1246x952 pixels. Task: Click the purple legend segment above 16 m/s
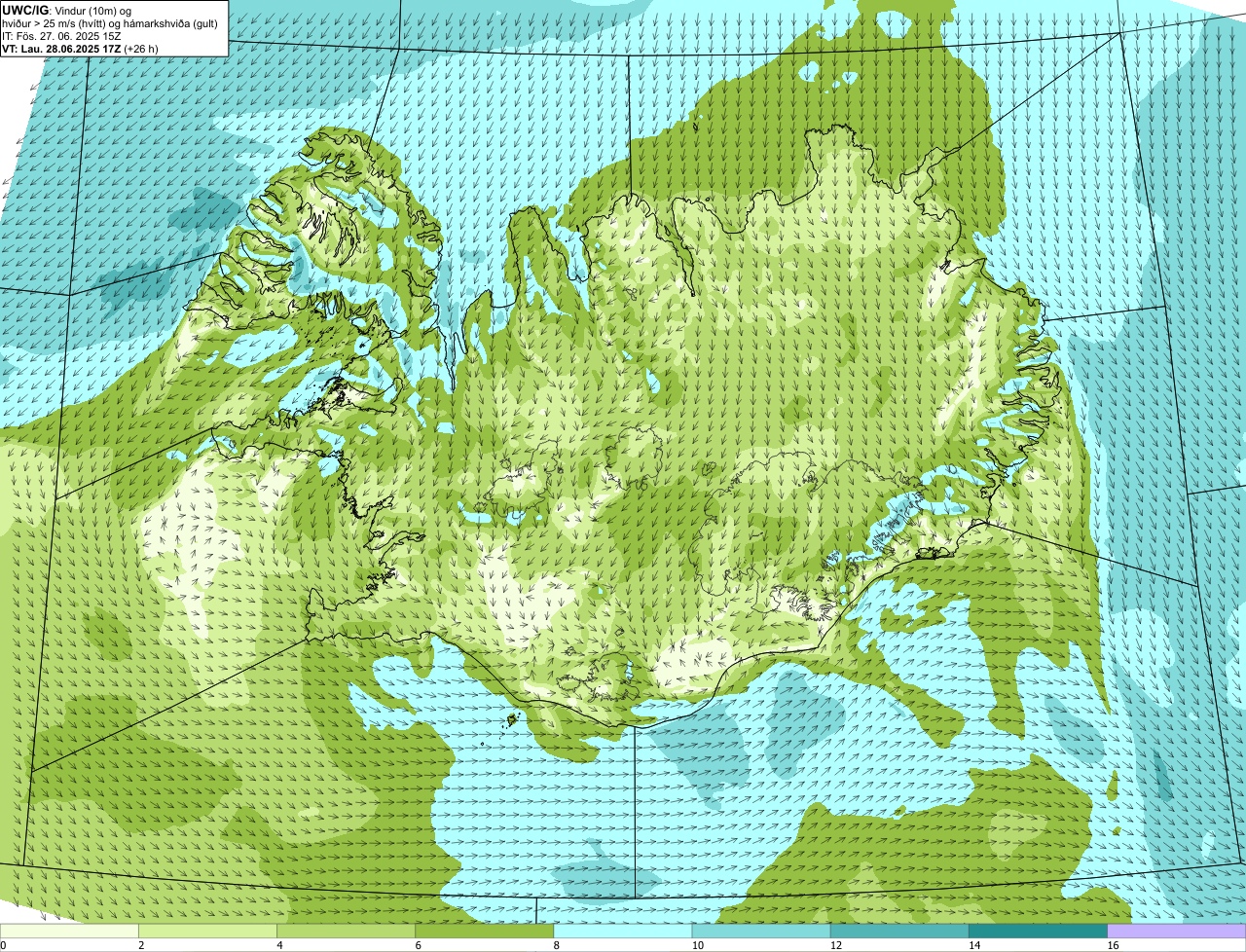pyautogui.click(x=1177, y=931)
